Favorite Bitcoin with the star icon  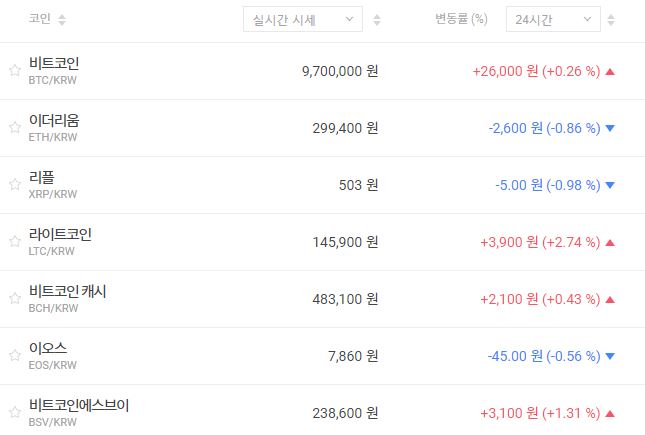(14, 71)
